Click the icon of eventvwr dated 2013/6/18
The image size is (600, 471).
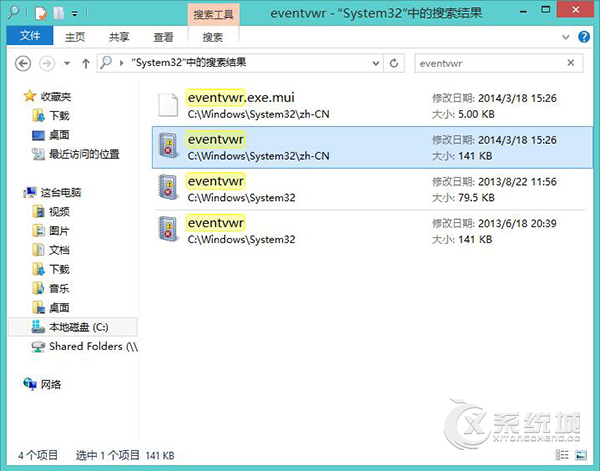168,229
